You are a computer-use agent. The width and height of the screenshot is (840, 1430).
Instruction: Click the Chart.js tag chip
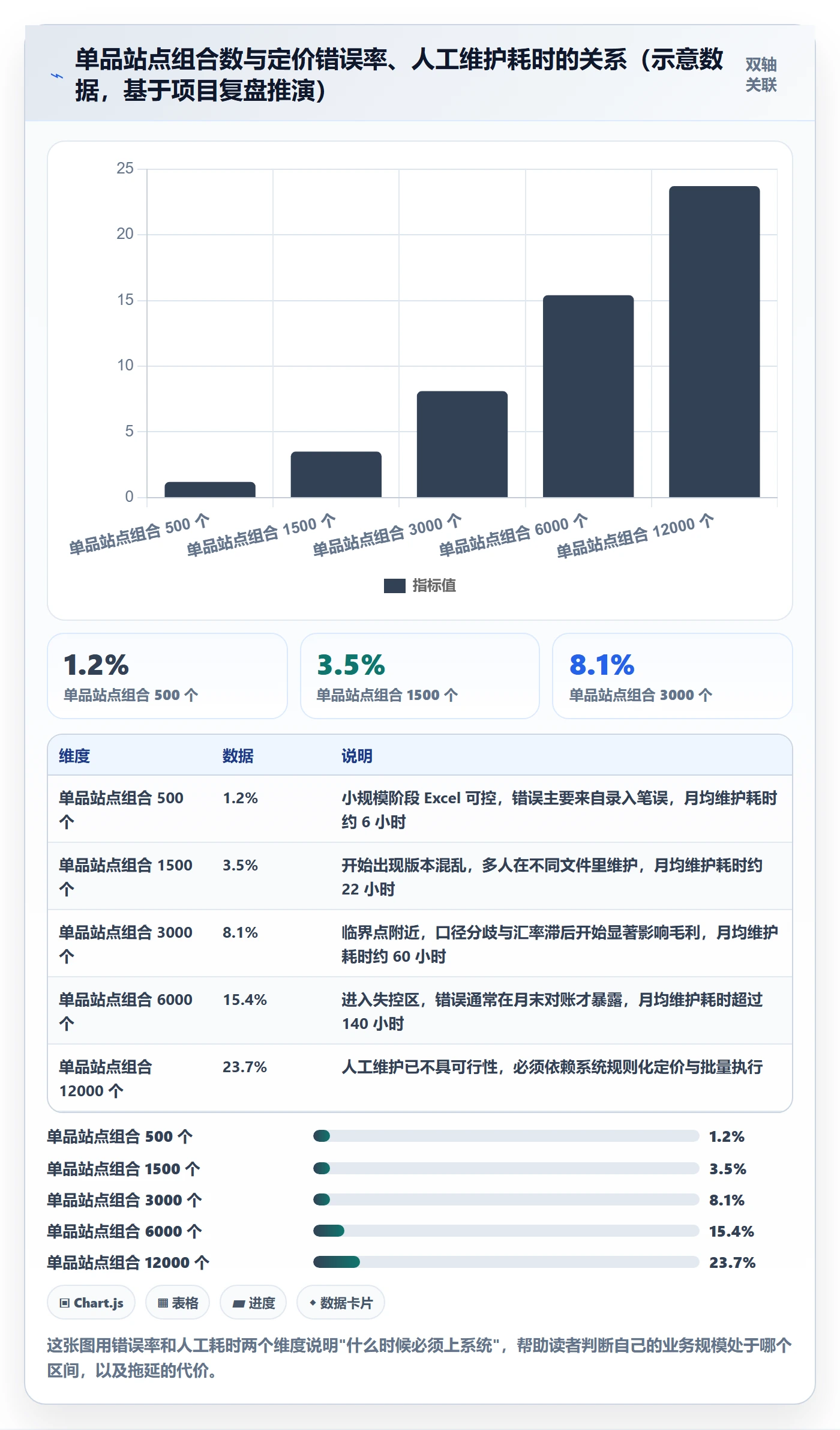click(x=91, y=1303)
